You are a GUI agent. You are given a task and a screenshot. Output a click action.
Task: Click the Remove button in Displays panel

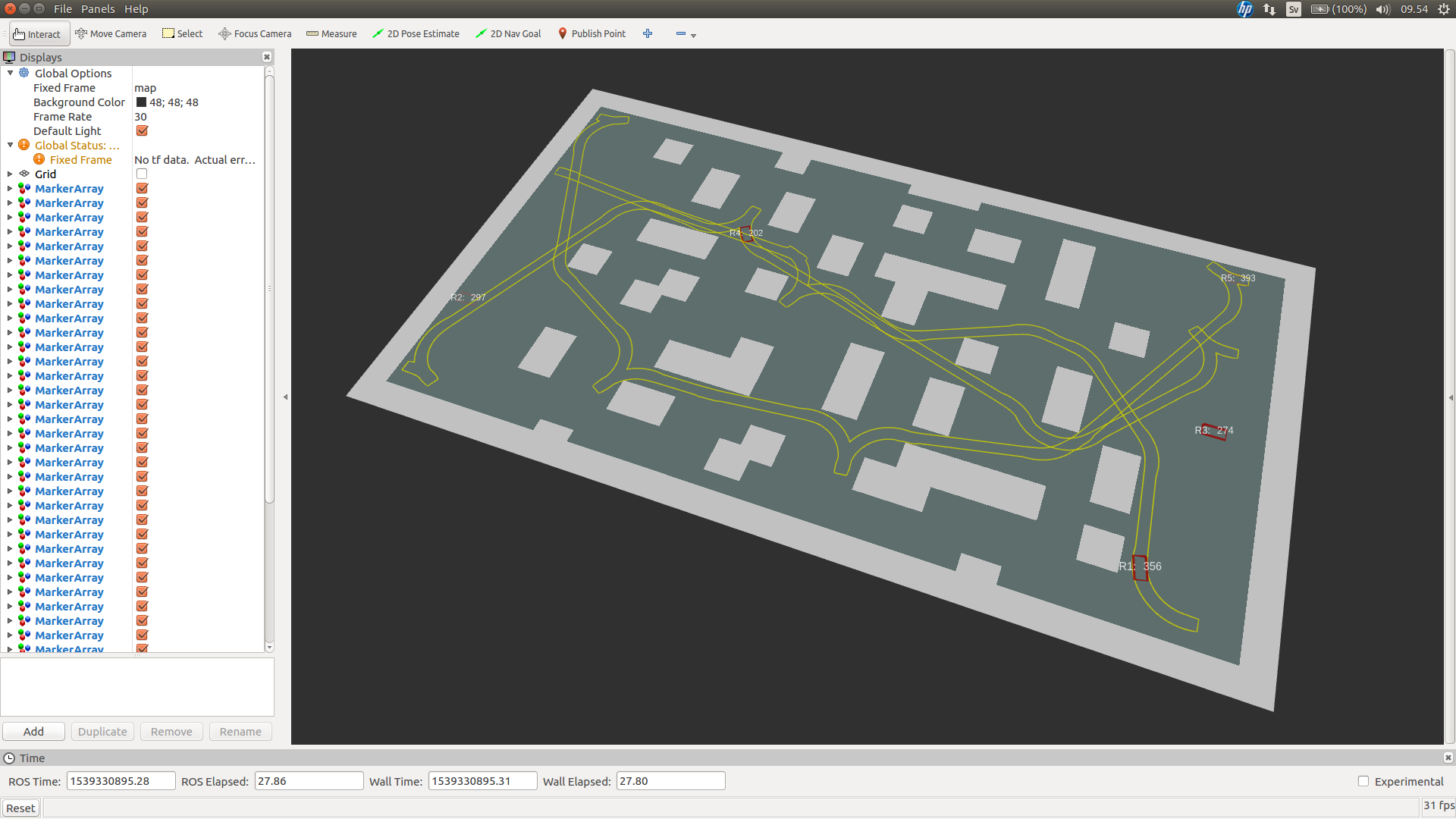(x=171, y=731)
